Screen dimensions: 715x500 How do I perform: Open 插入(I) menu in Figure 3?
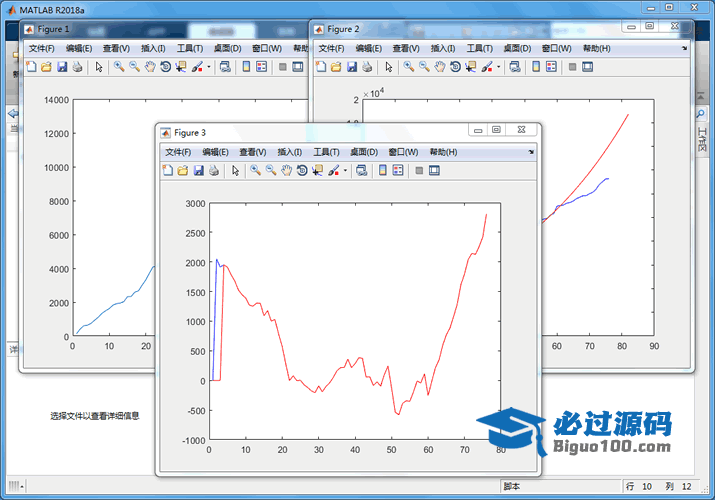click(x=290, y=152)
